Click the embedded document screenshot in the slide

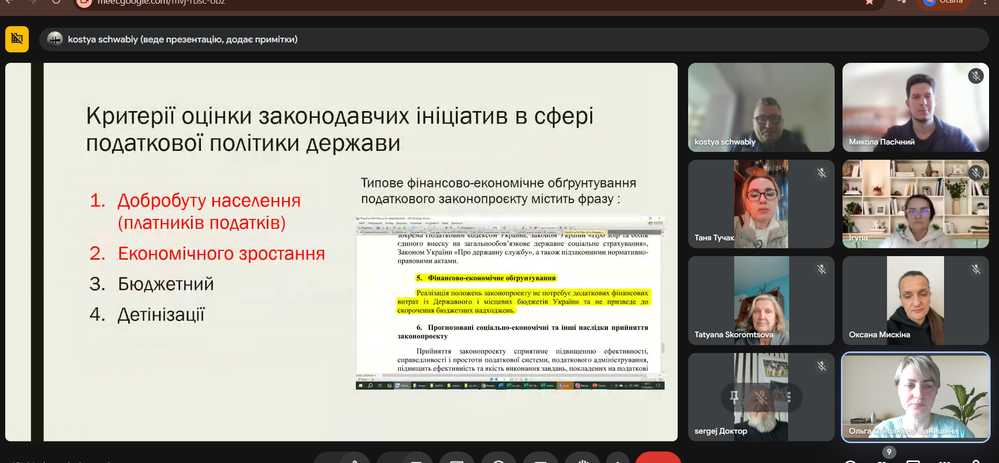coord(510,301)
